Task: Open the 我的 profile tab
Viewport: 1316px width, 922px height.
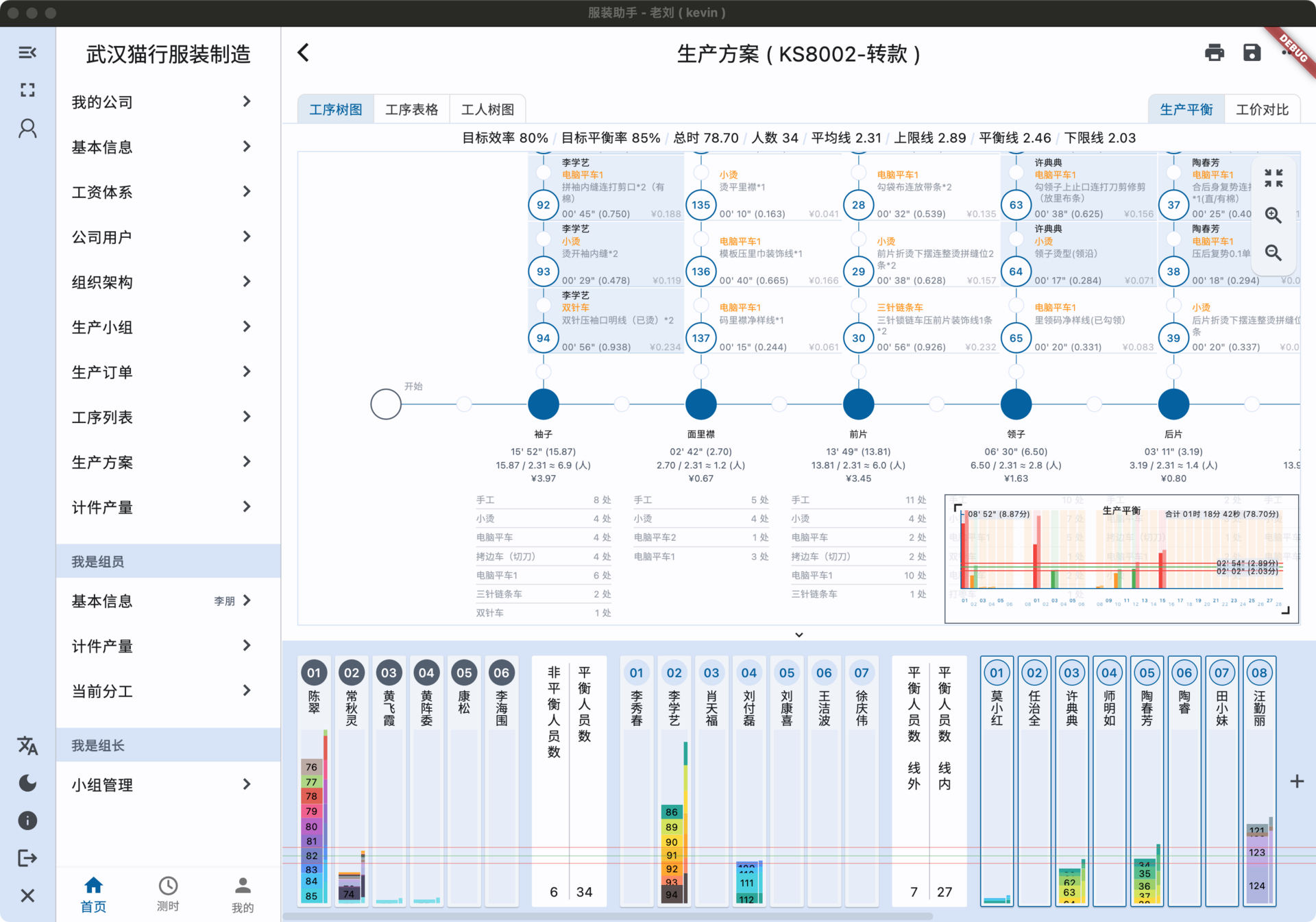Action: pos(243,895)
